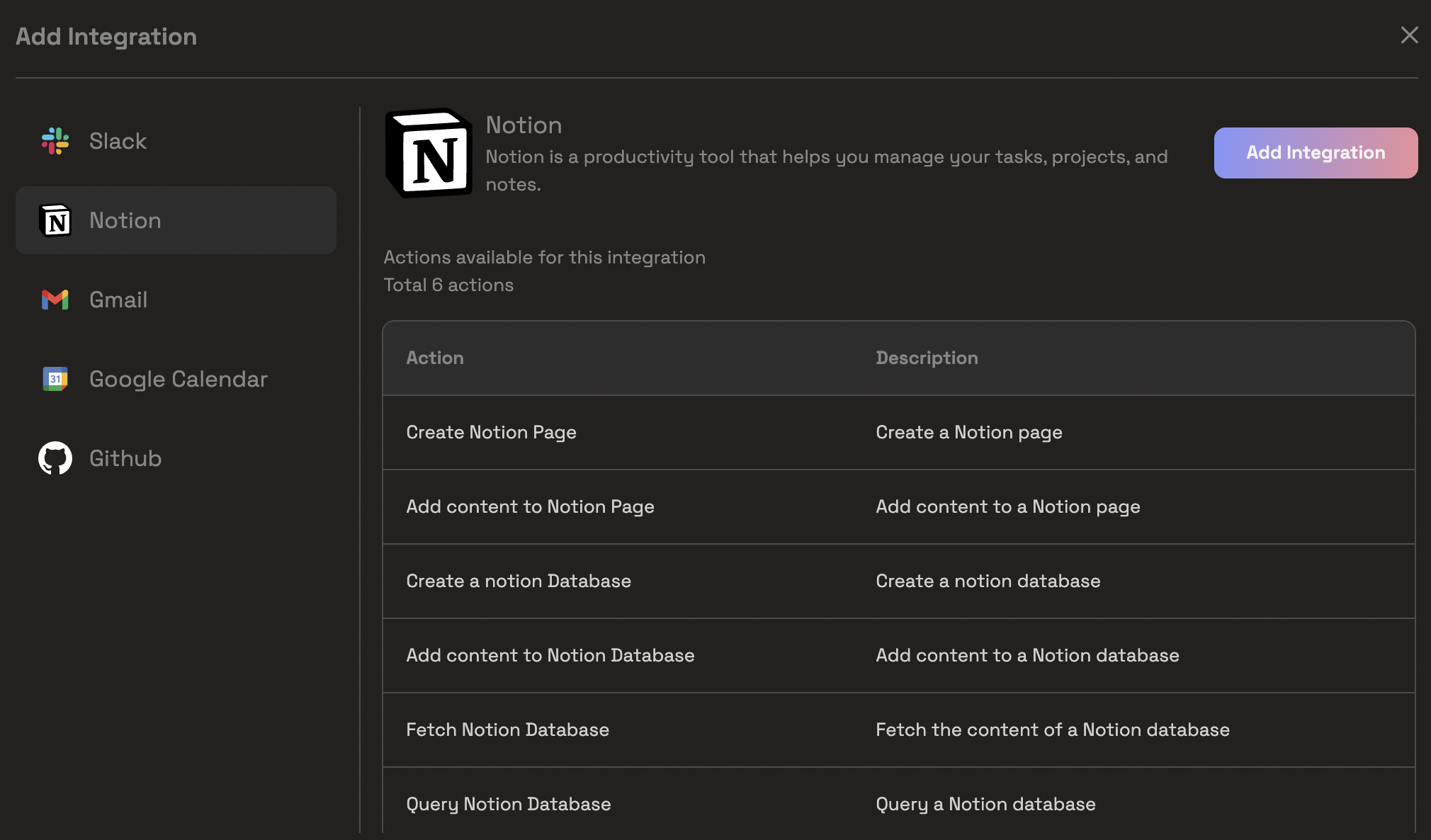The height and width of the screenshot is (840, 1431).
Task: Click the Notion productivity tool description
Action: tap(827, 170)
